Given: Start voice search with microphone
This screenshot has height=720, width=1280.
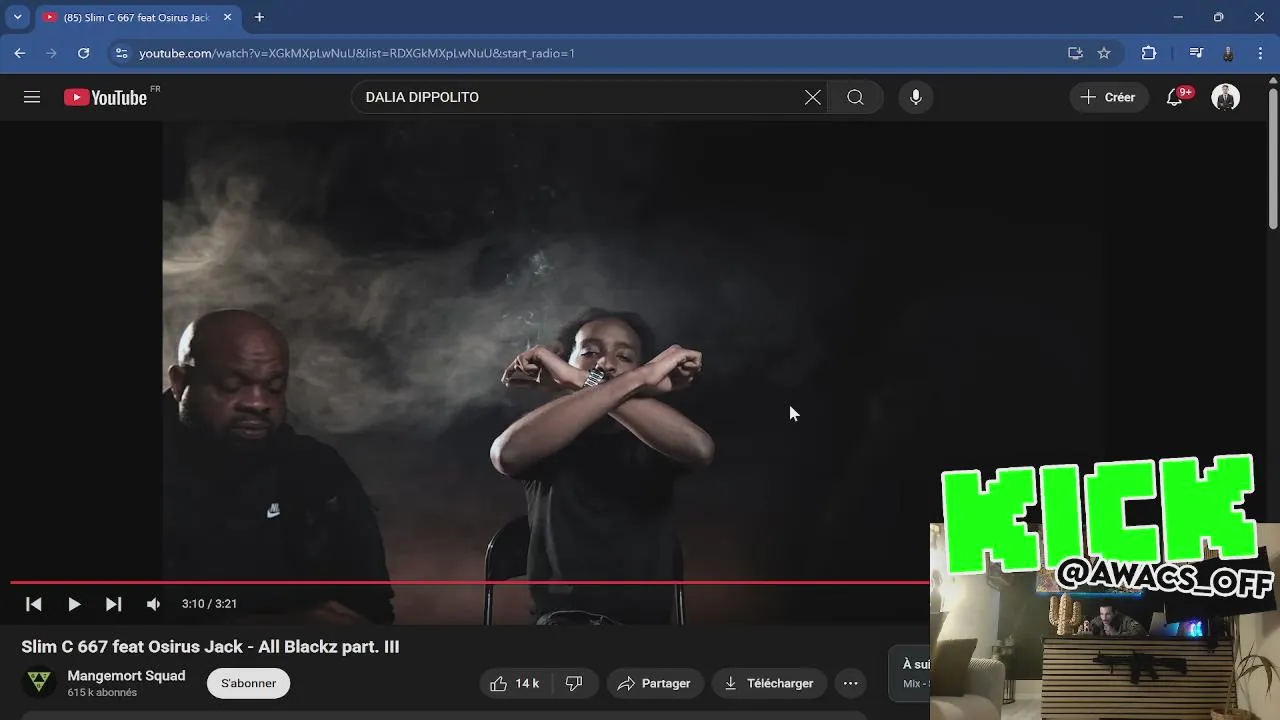Looking at the screenshot, I should coord(915,97).
